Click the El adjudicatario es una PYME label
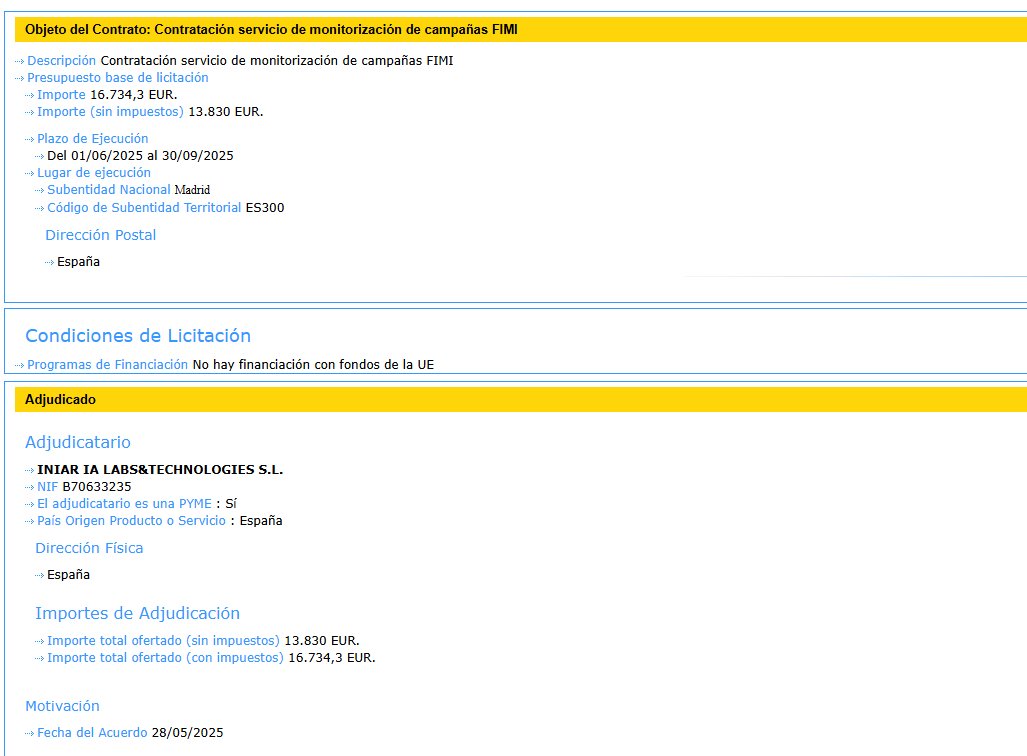 point(124,504)
